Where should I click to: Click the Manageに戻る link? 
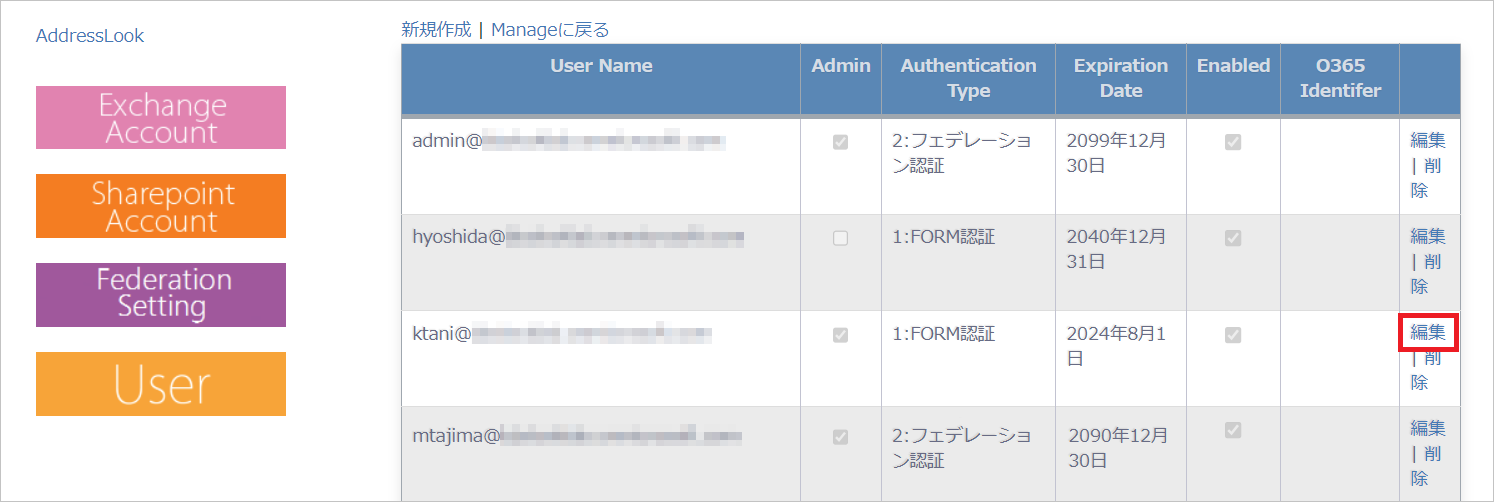tap(550, 30)
